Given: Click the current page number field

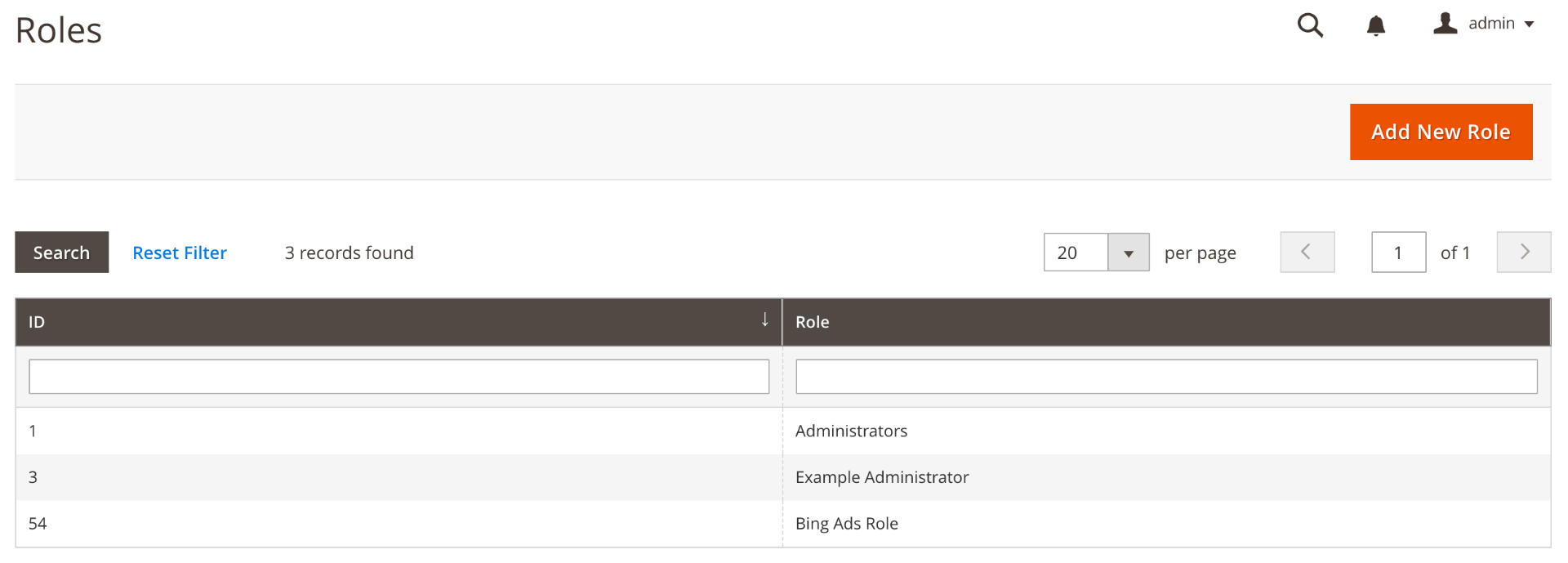Looking at the screenshot, I should pyautogui.click(x=1399, y=252).
